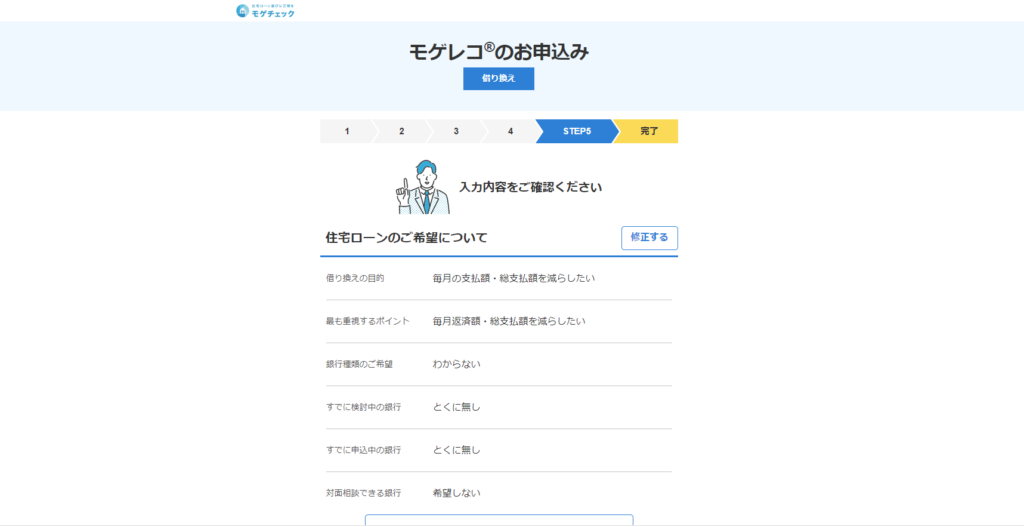Go to step 3 in progress bar
The width and height of the screenshot is (1024, 527).
(x=456, y=131)
